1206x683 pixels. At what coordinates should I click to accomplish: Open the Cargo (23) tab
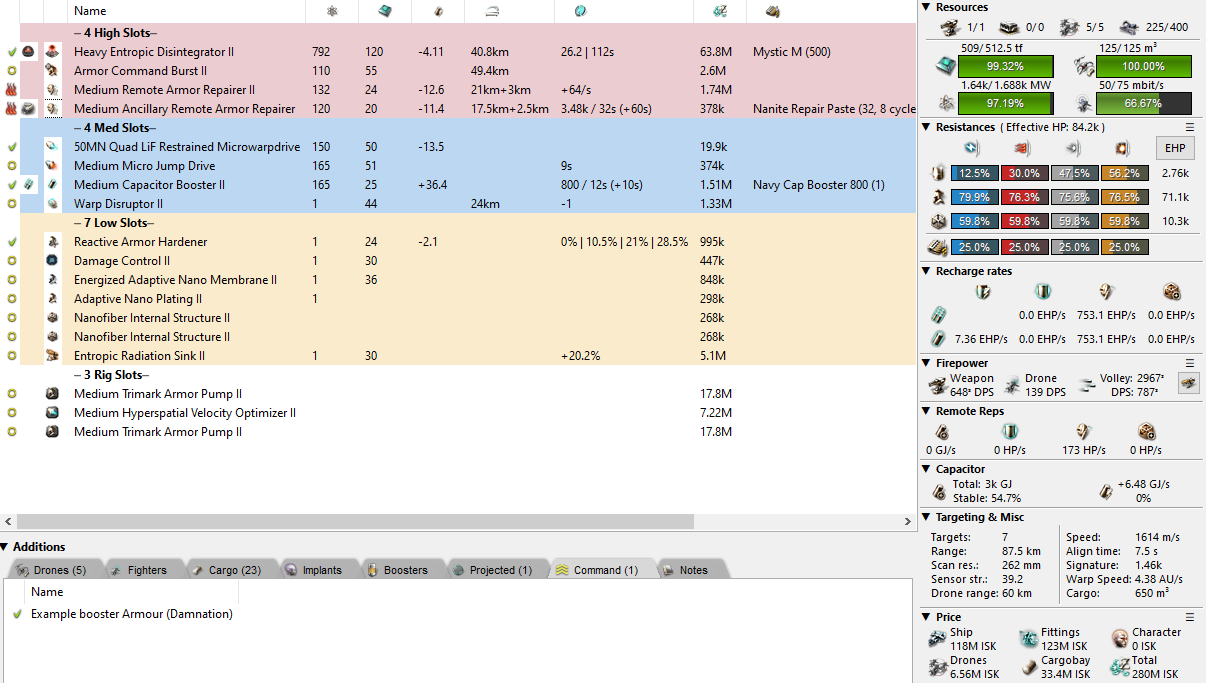click(x=226, y=570)
